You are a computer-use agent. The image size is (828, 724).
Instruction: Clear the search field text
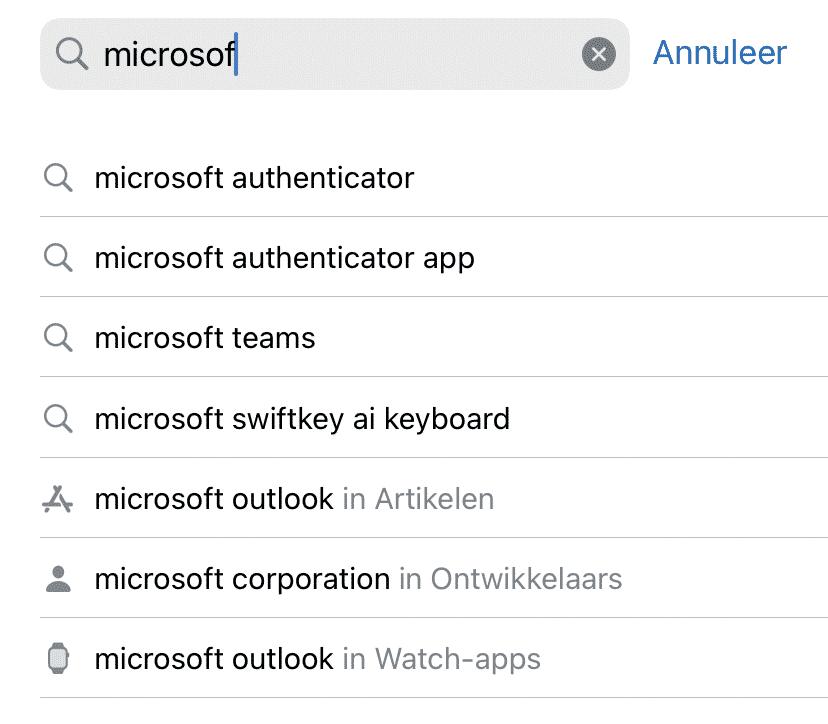coord(598,54)
